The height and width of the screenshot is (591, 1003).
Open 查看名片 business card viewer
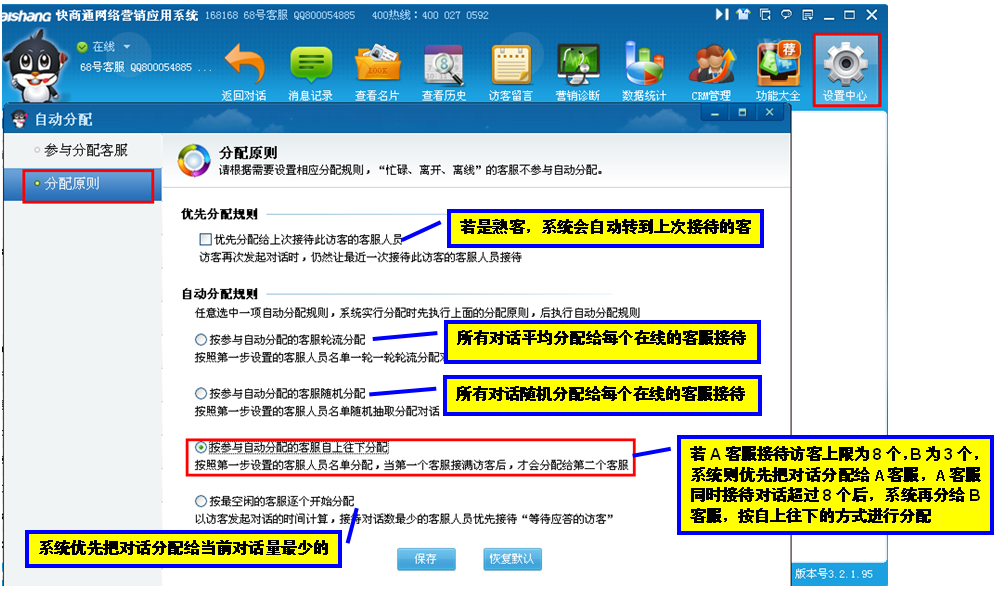pos(377,68)
